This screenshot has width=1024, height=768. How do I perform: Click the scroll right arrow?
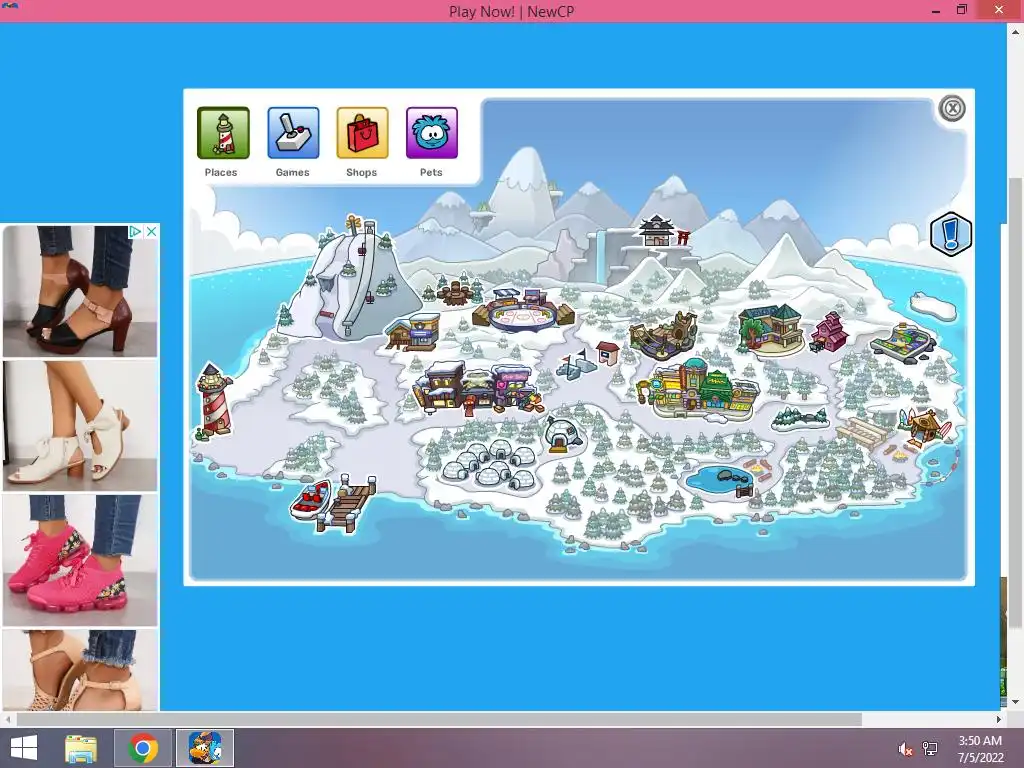point(999,720)
